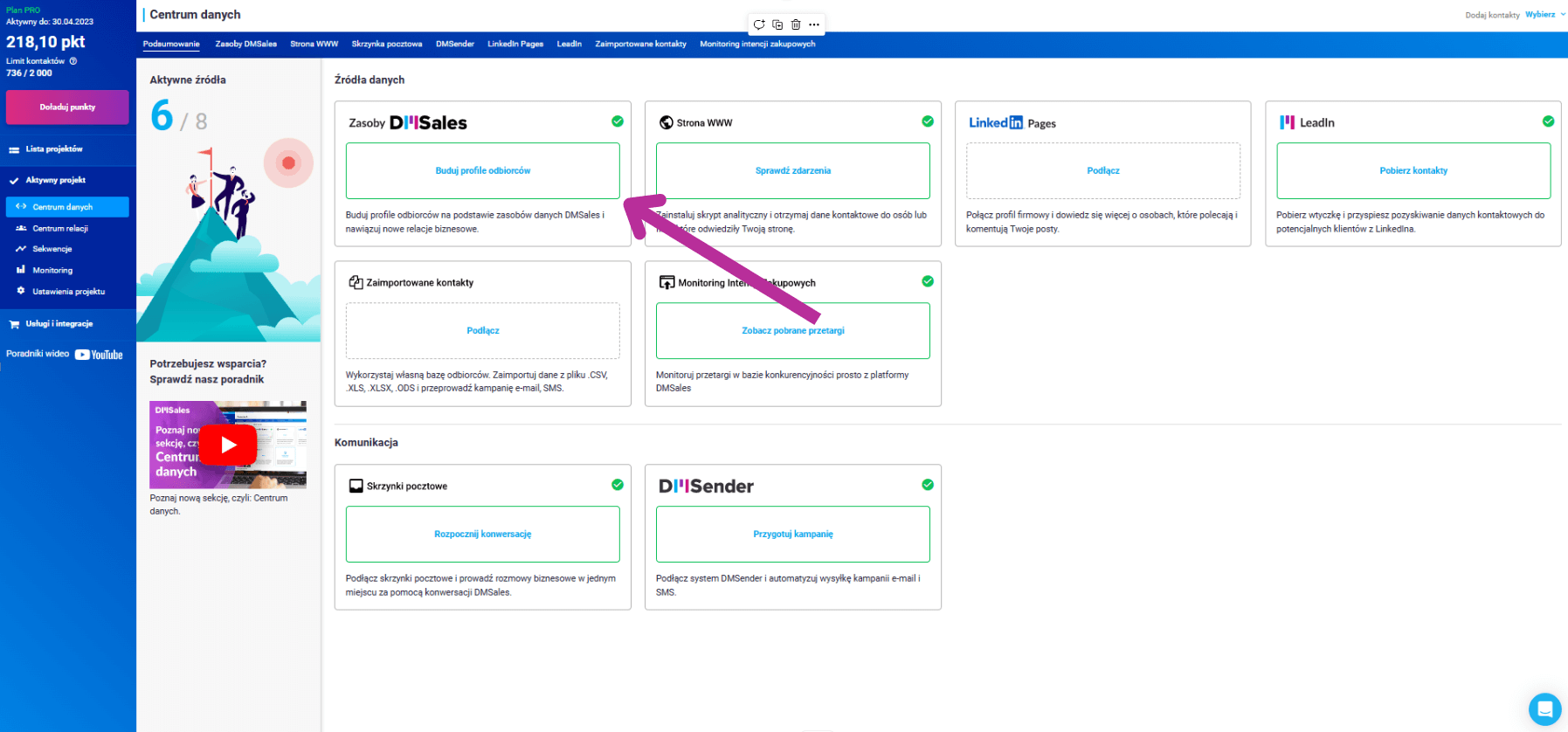Click the globe icon on Strona WWW card
1568x732 pixels.
(x=667, y=122)
